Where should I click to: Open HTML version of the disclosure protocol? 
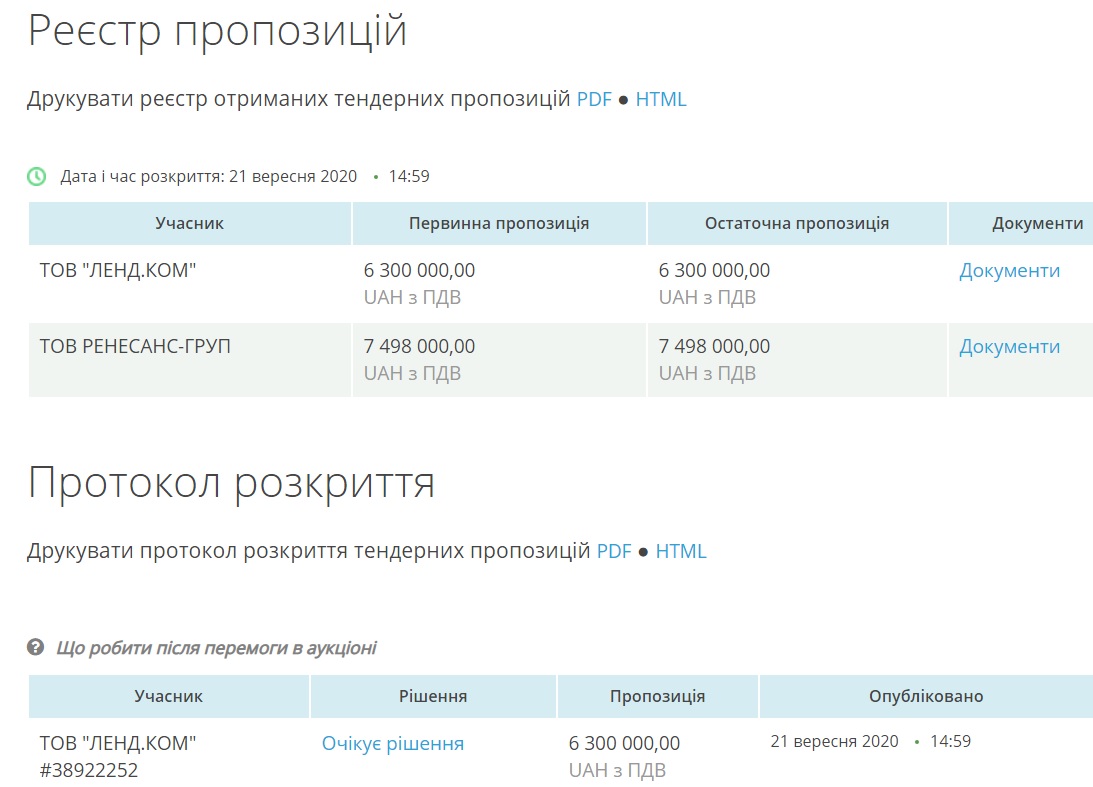[681, 552]
